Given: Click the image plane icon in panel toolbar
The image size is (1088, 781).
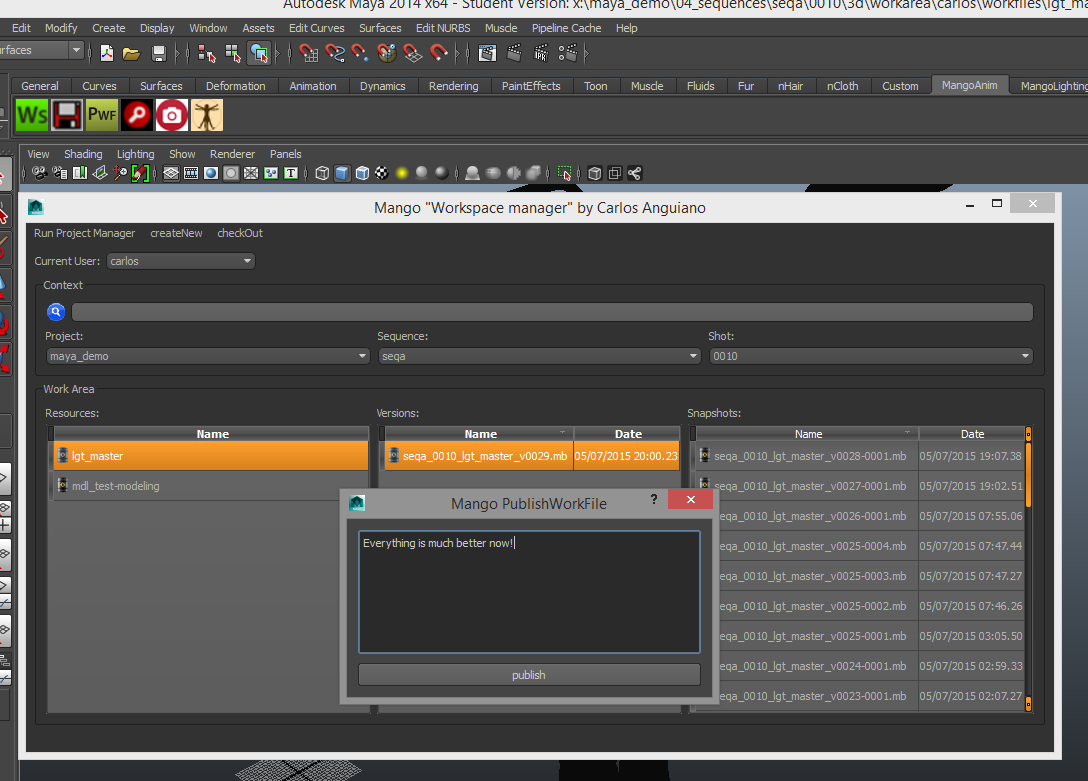Looking at the screenshot, I should pyautogui.click(x=100, y=173).
